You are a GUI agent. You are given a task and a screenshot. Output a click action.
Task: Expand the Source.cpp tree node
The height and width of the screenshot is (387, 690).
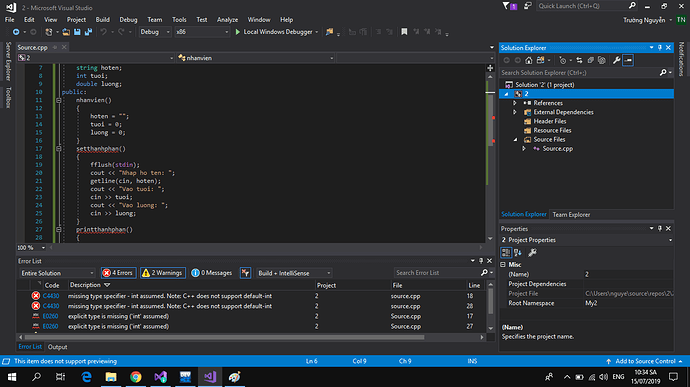click(524, 149)
